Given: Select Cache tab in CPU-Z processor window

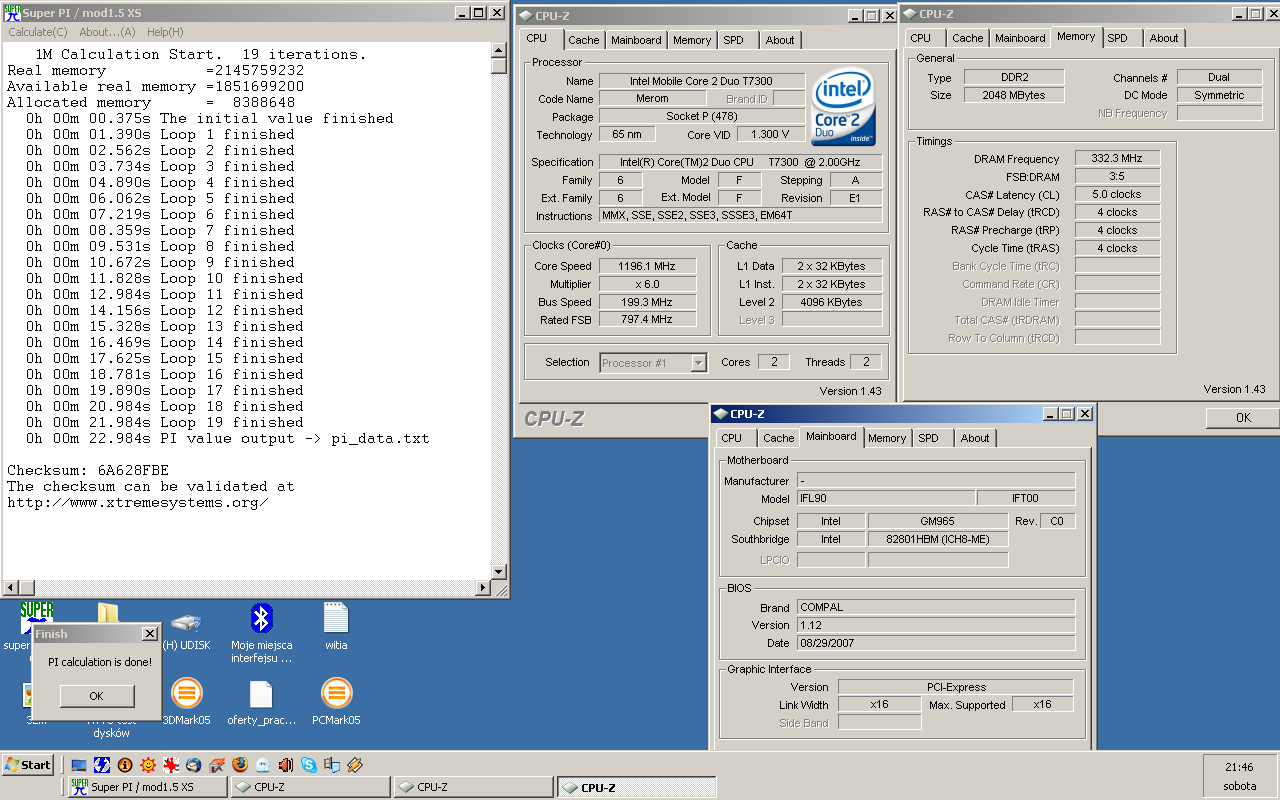Looking at the screenshot, I should pyautogui.click(x=584, y=40).
